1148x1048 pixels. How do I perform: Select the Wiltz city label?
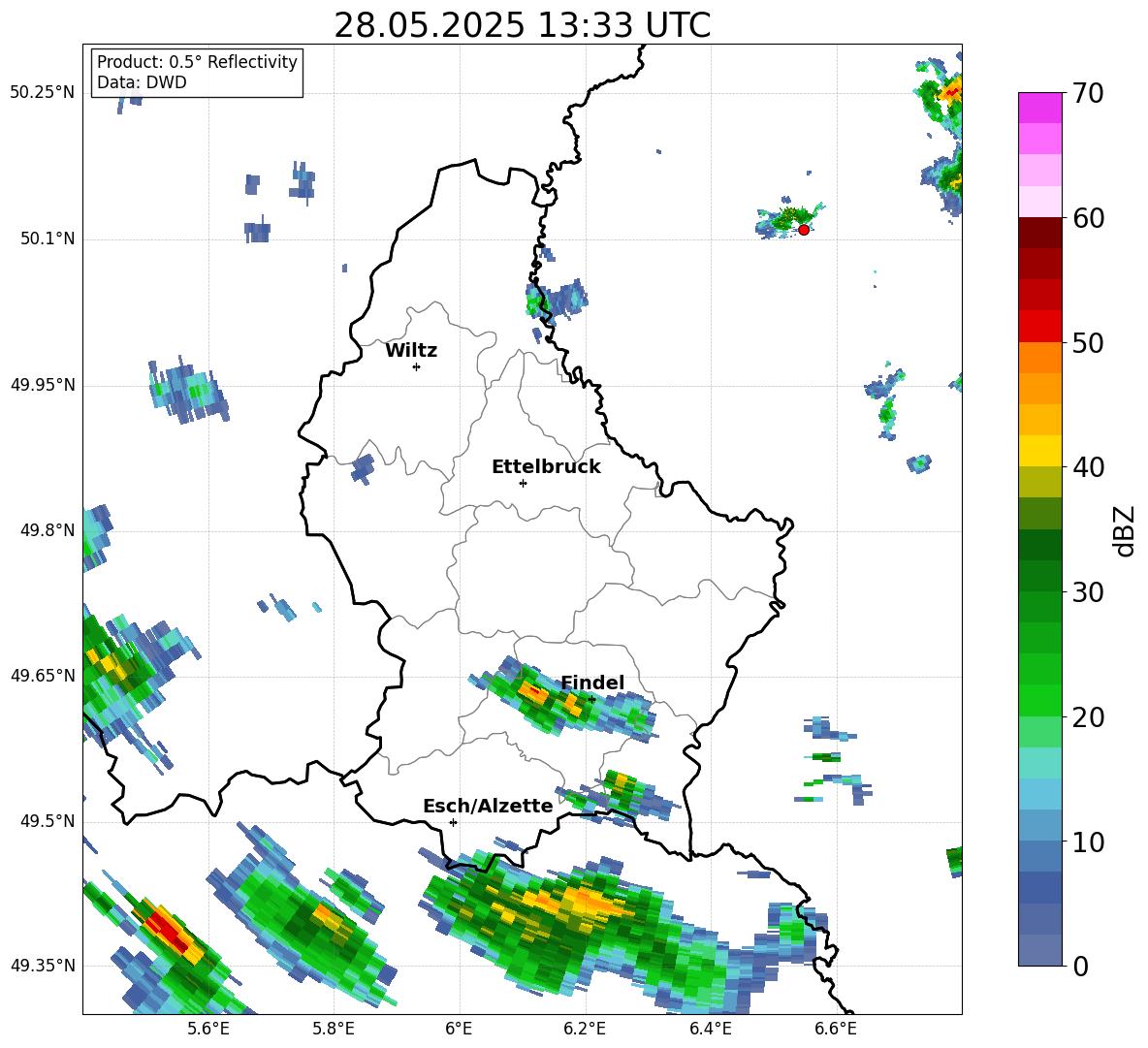(x=411, y=350)
